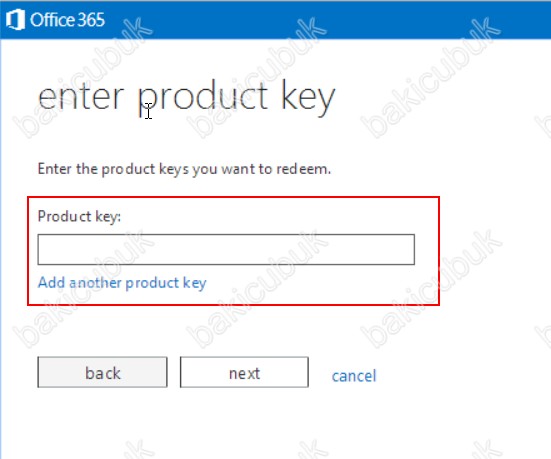Go to previous step with back button
The height and width of the screenshot is (459, 551).
coord(102,372)
